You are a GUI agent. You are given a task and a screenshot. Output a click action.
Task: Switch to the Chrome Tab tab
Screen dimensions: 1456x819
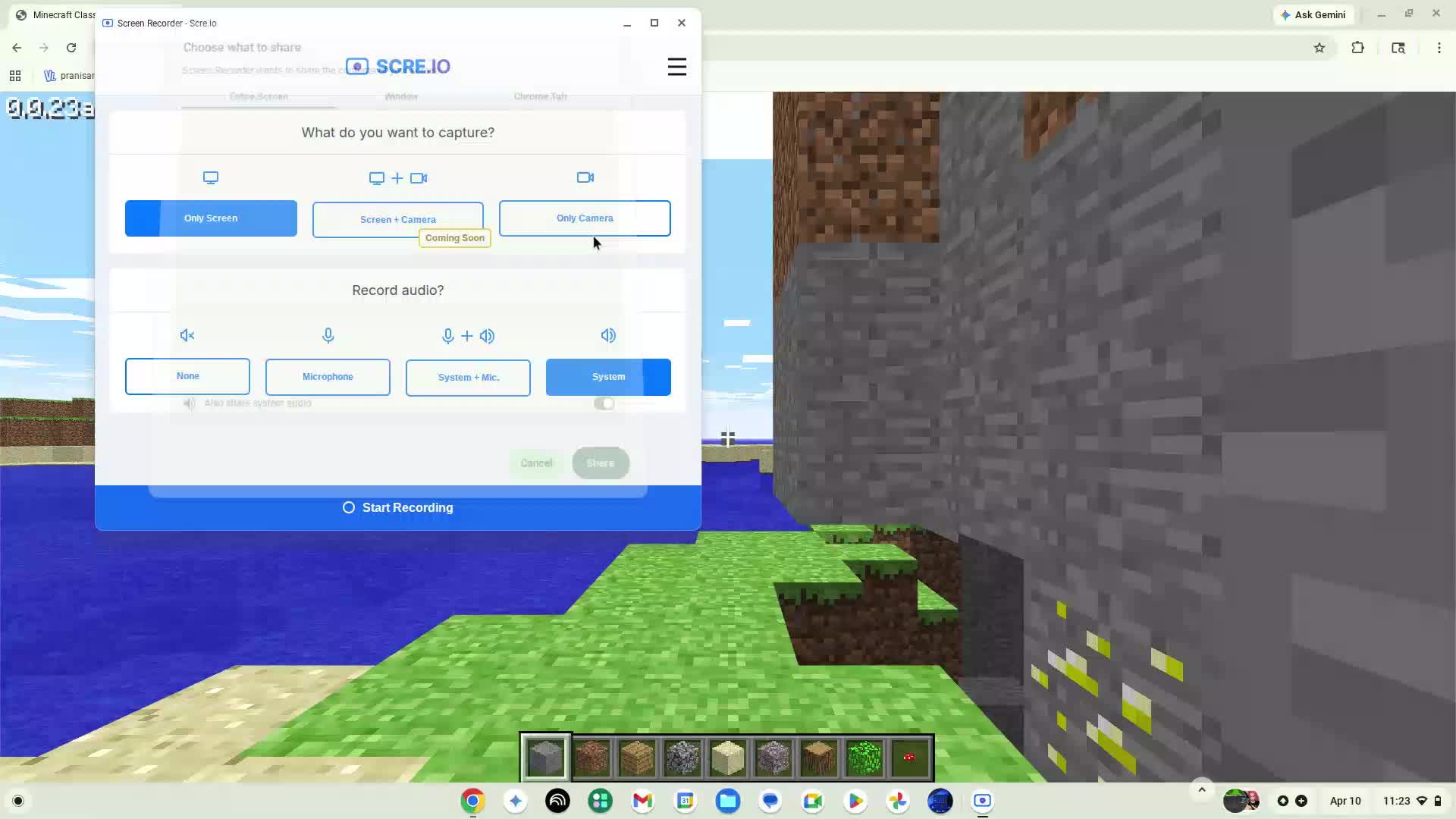tap(540, 96)
